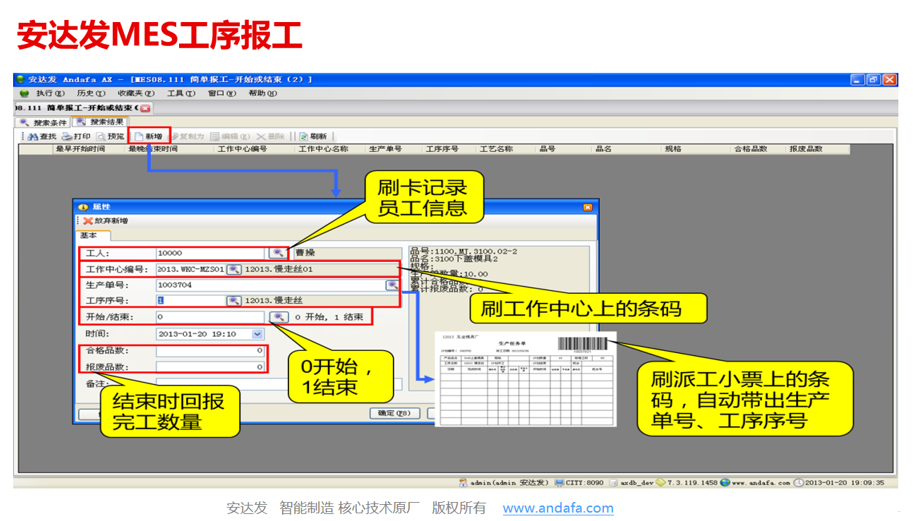Click the 刷新 (Refresh) toolbar button
The width and height of the screenshot is (920, 521).
pyautogui.click(x=313, y=136)
